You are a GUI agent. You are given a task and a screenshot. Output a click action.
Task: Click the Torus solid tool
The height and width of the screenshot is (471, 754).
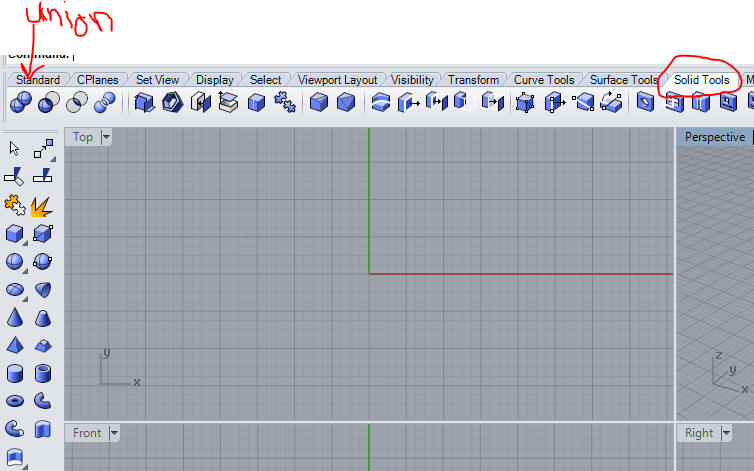[15, 401]
